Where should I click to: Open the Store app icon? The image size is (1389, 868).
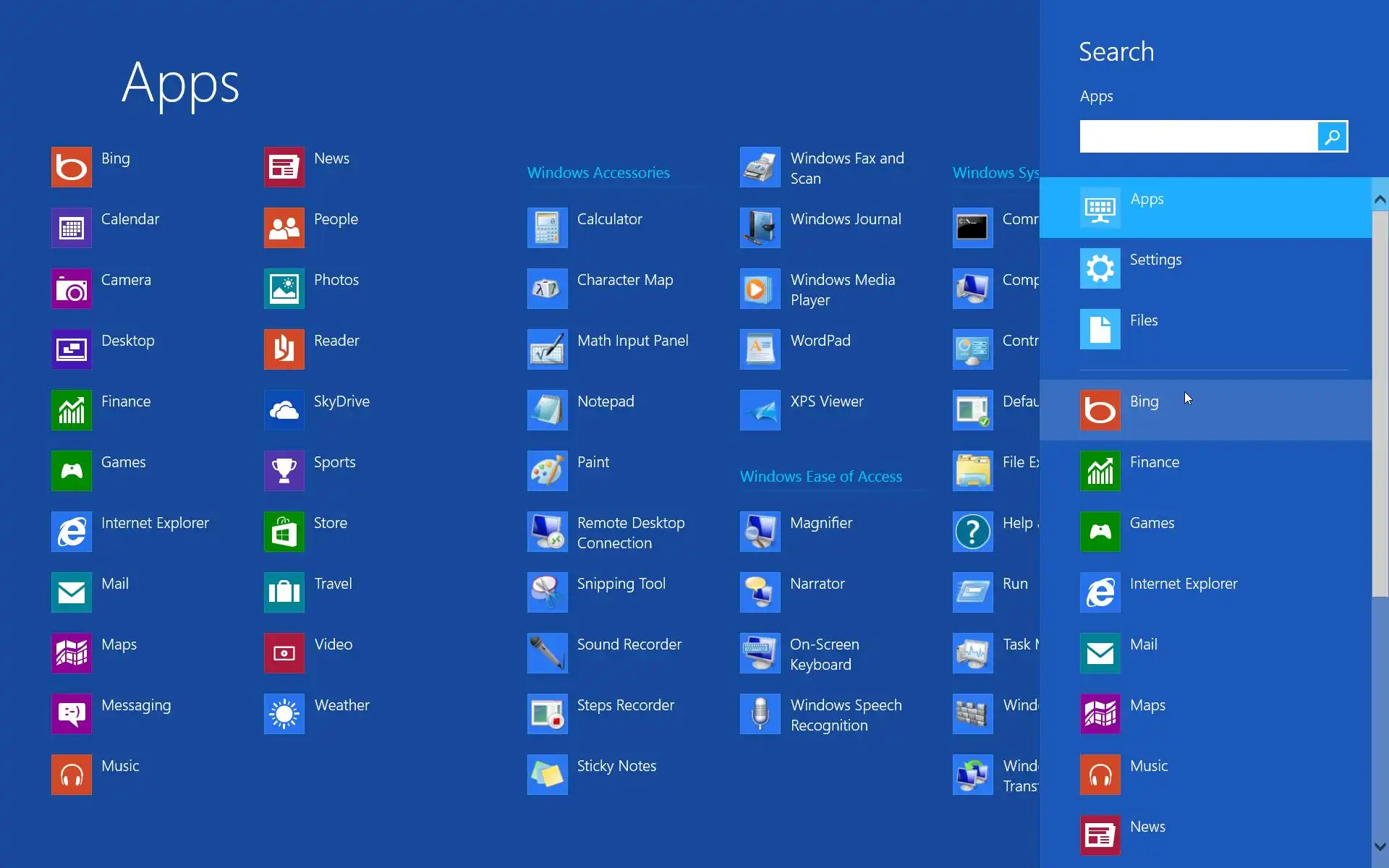pyautogui.click(x=284, y=532)
